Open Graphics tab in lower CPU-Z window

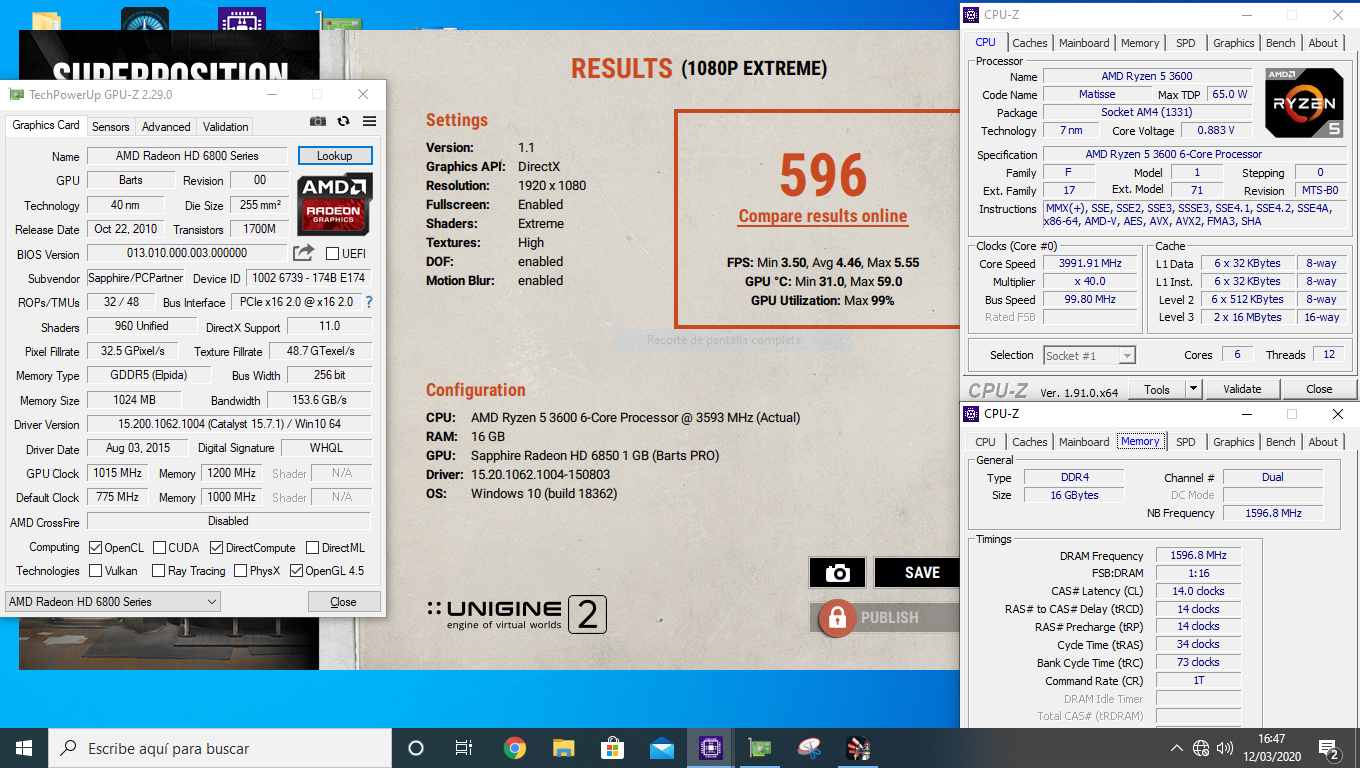tap(1233, 442)
